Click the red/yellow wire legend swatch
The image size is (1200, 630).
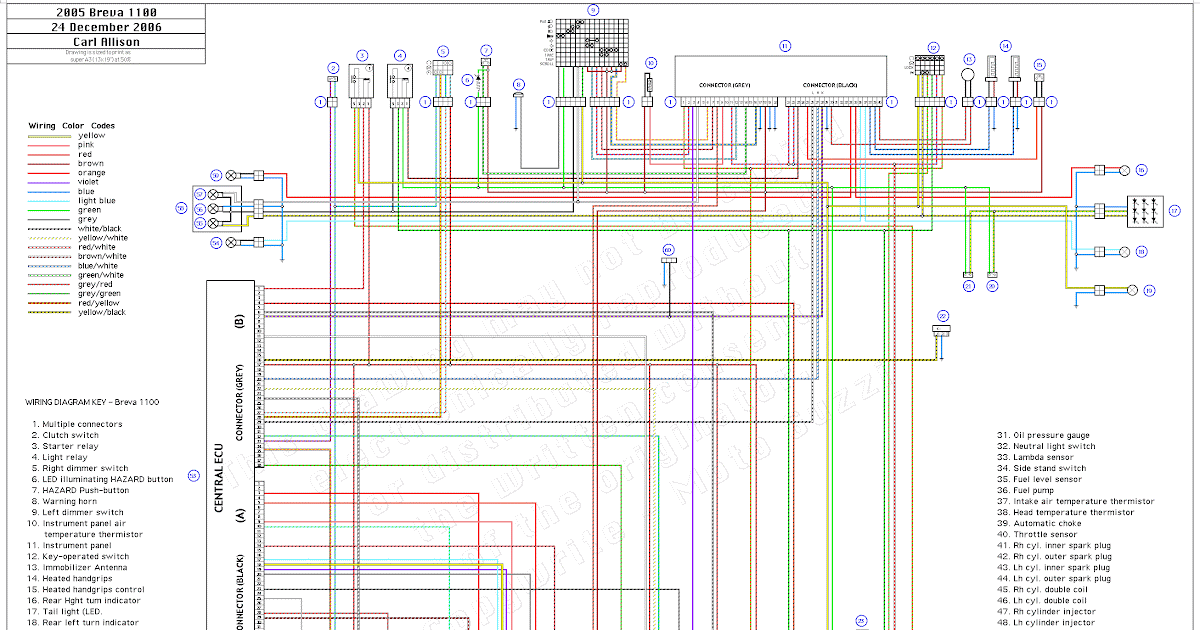pos(48,303)
